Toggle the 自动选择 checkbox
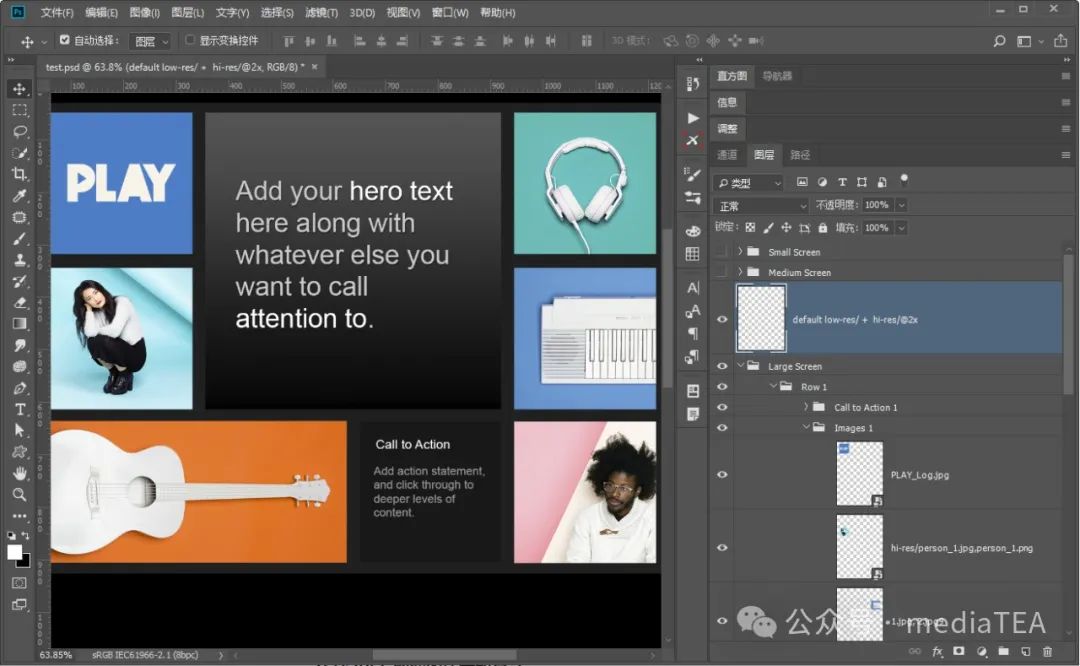 coord(65,41)
